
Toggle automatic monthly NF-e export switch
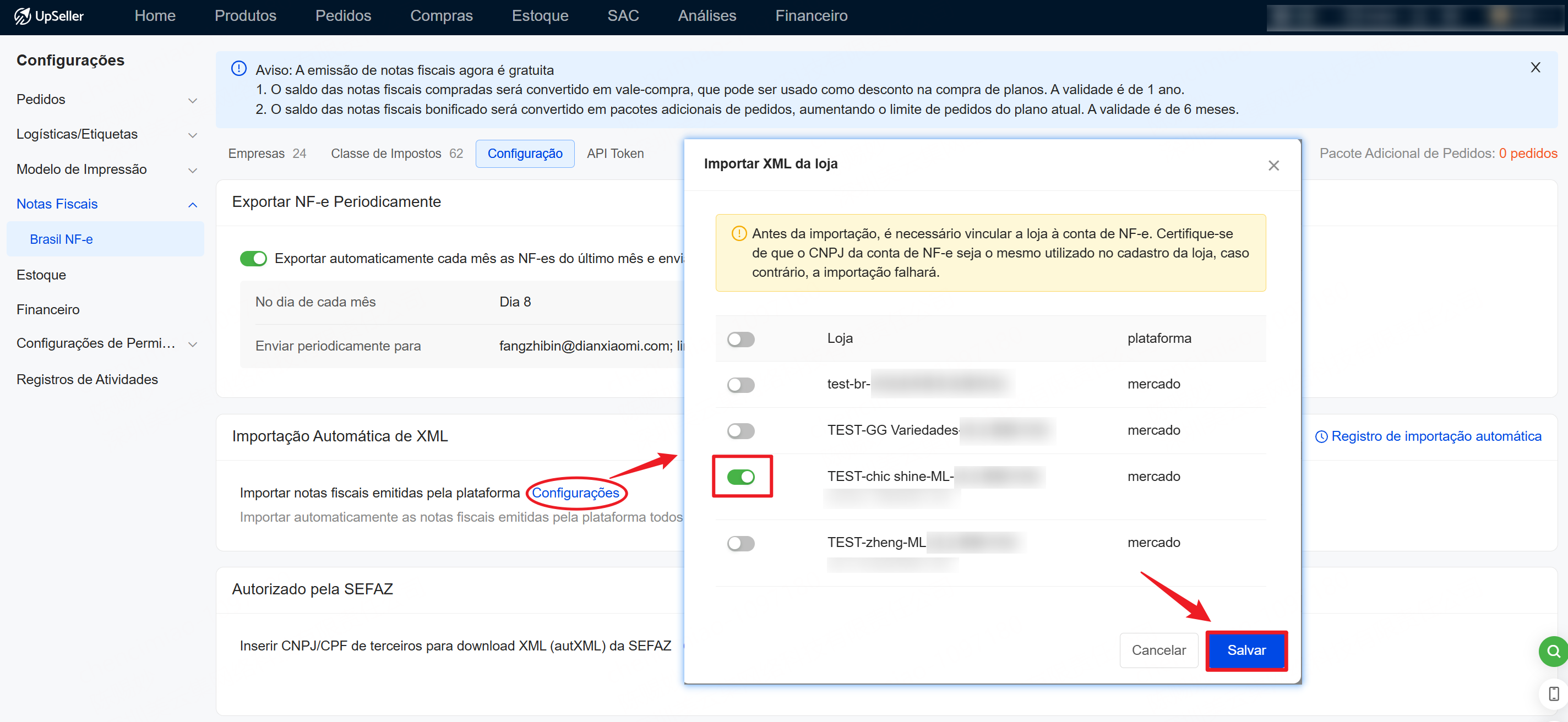(253, 259)
